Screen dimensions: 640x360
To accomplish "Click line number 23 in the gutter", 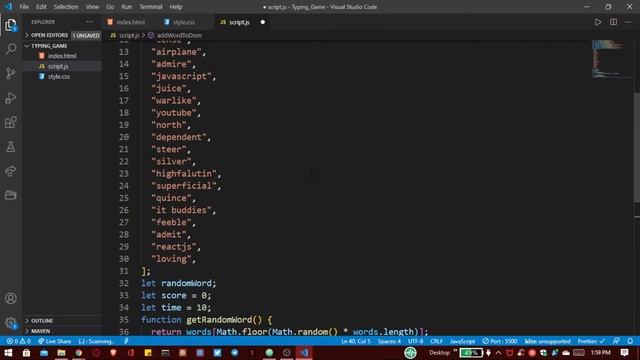I will [124, 174].
